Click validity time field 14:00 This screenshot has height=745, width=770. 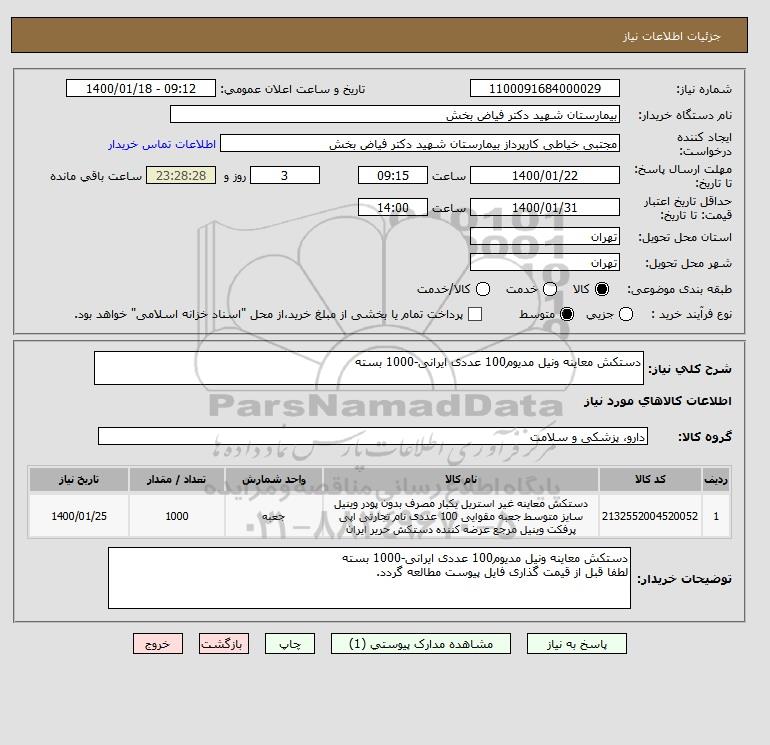click(393, 207)
